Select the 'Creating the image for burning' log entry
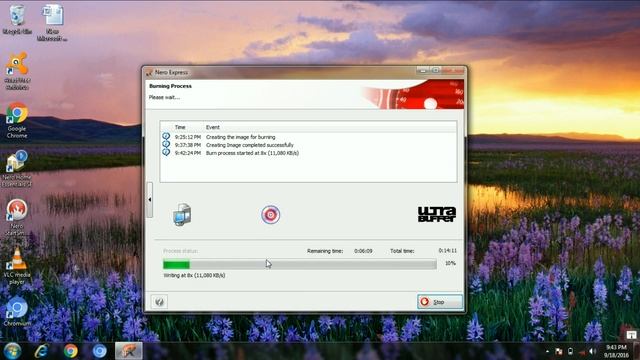The height and width of the screenshot is (360, 640). tap(240, 137)
